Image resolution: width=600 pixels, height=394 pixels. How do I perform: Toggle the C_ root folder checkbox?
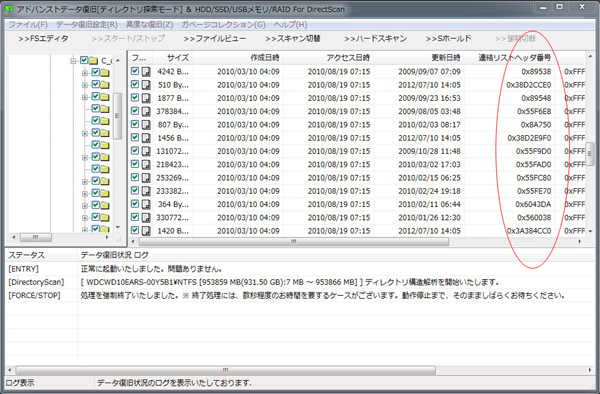tap(84, 60)
